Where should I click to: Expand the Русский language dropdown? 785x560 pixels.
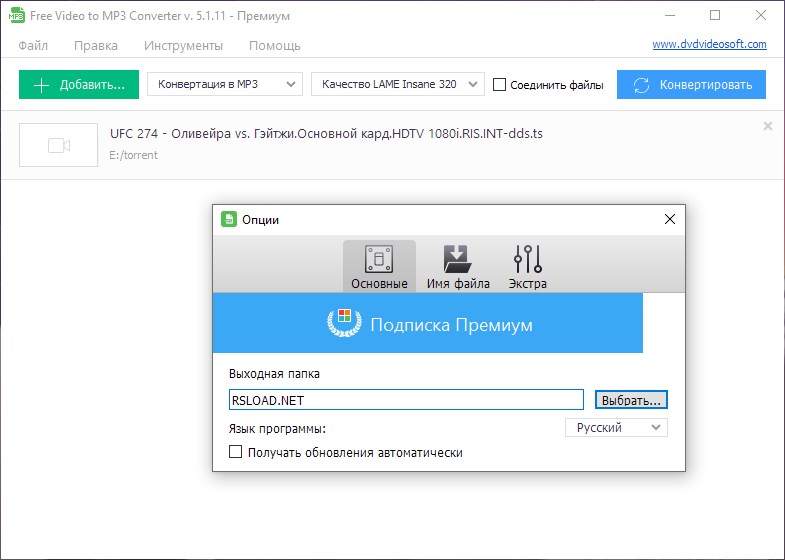point(616,428)
